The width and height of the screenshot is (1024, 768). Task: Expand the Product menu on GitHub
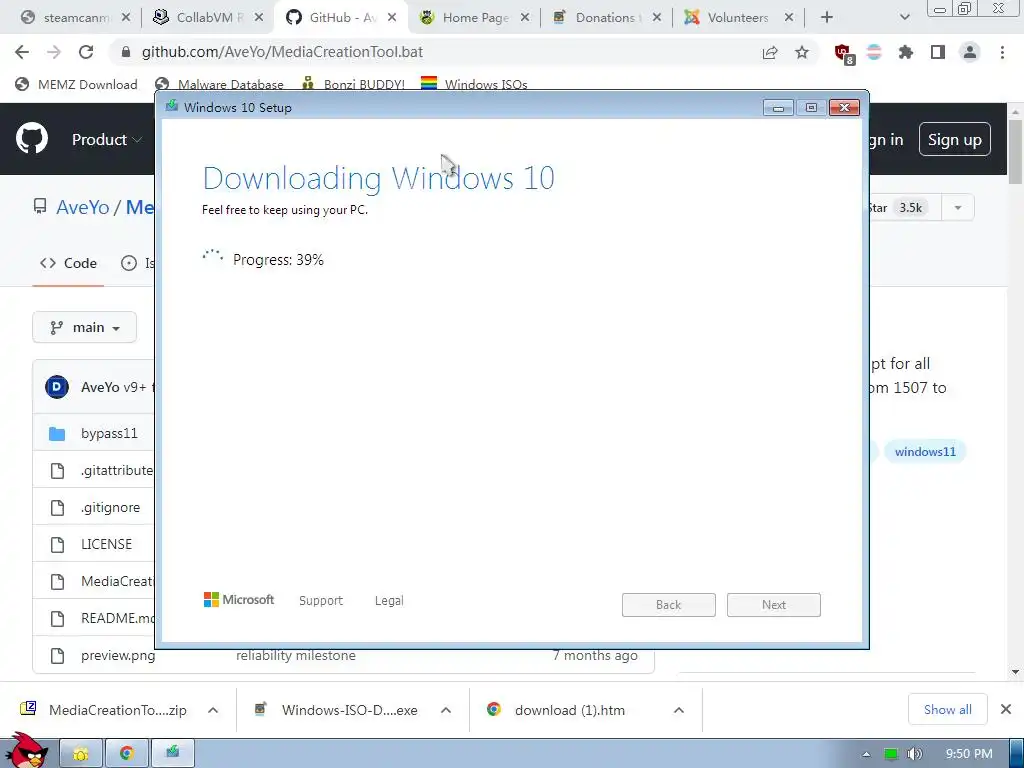[x=106, y=139]
